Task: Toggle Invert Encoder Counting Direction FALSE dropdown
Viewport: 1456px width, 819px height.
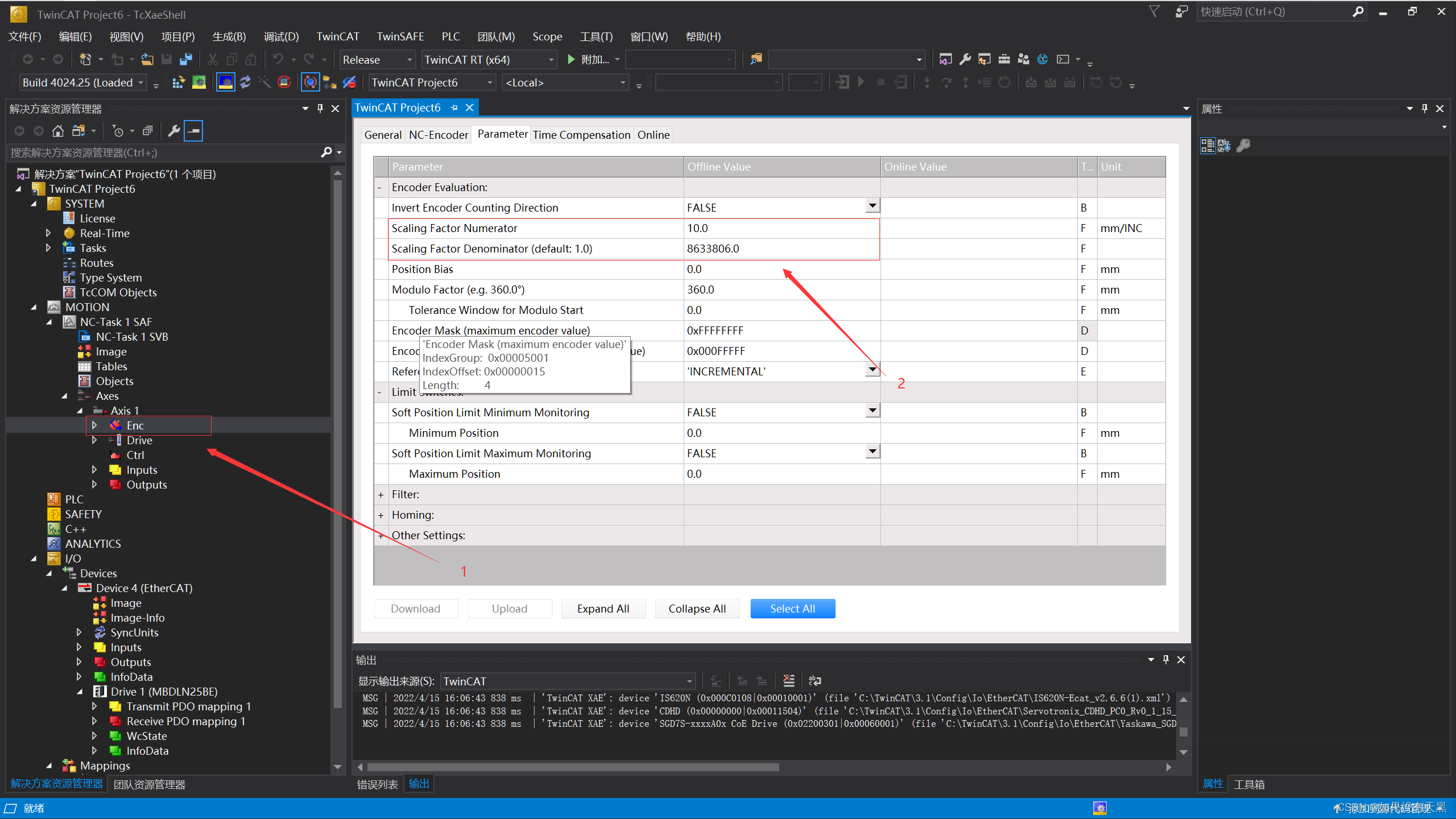Action: pos(871,206)
